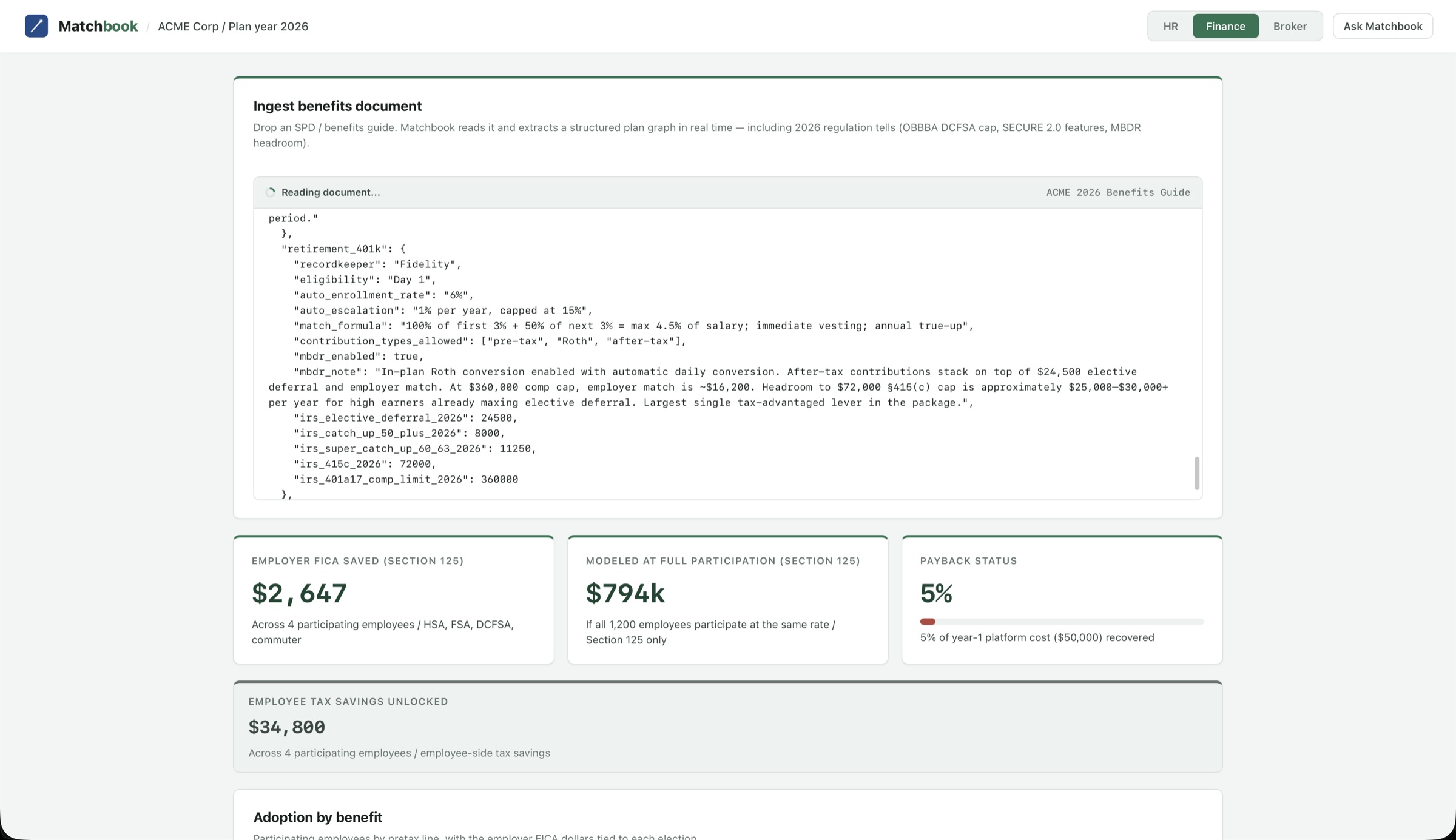The image size is (1456, 840).
Task: Click the $794k full participation value
Action: coord(625,593)
